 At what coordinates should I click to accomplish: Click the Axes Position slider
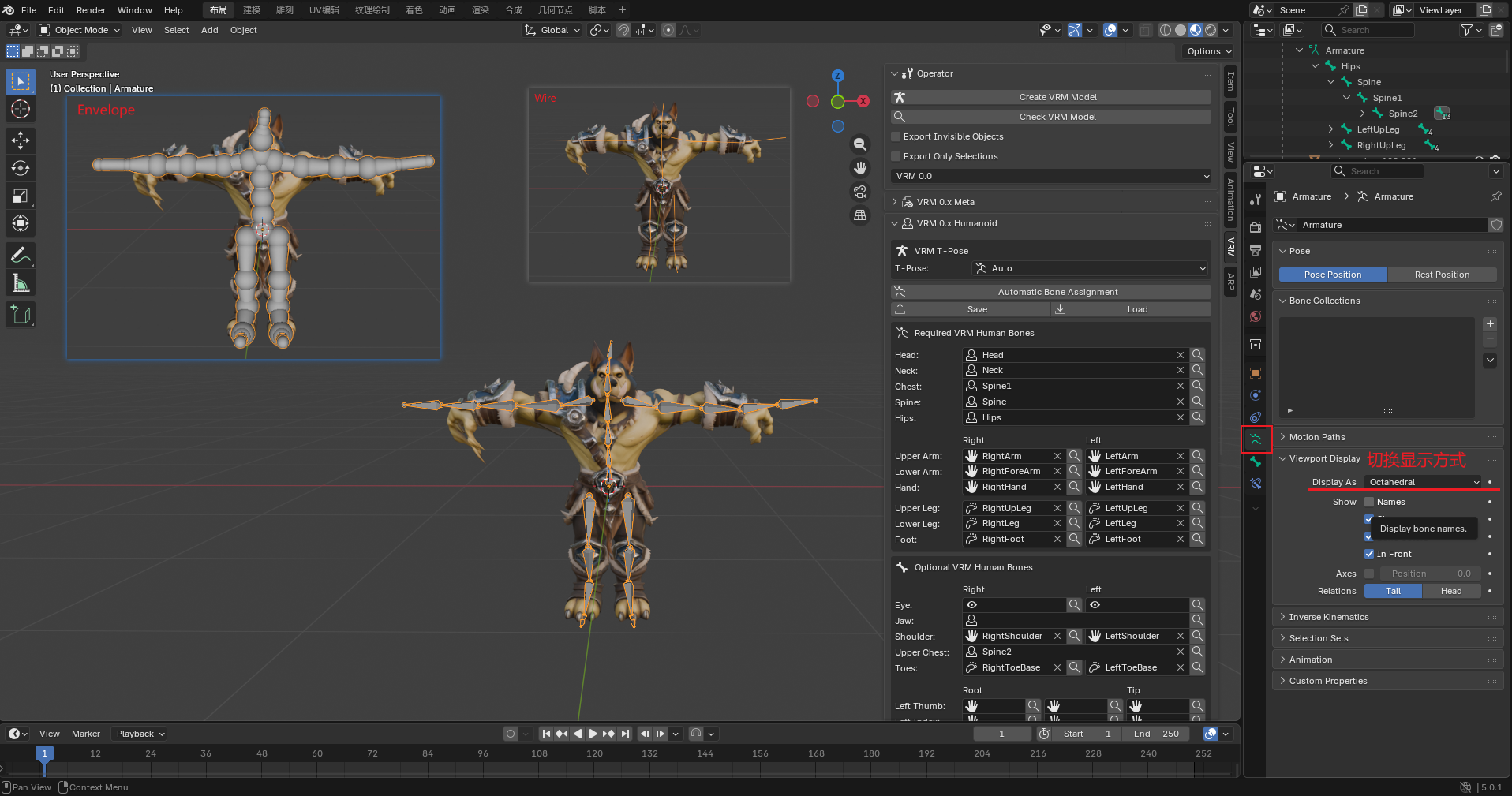(x=1429, y=574)
